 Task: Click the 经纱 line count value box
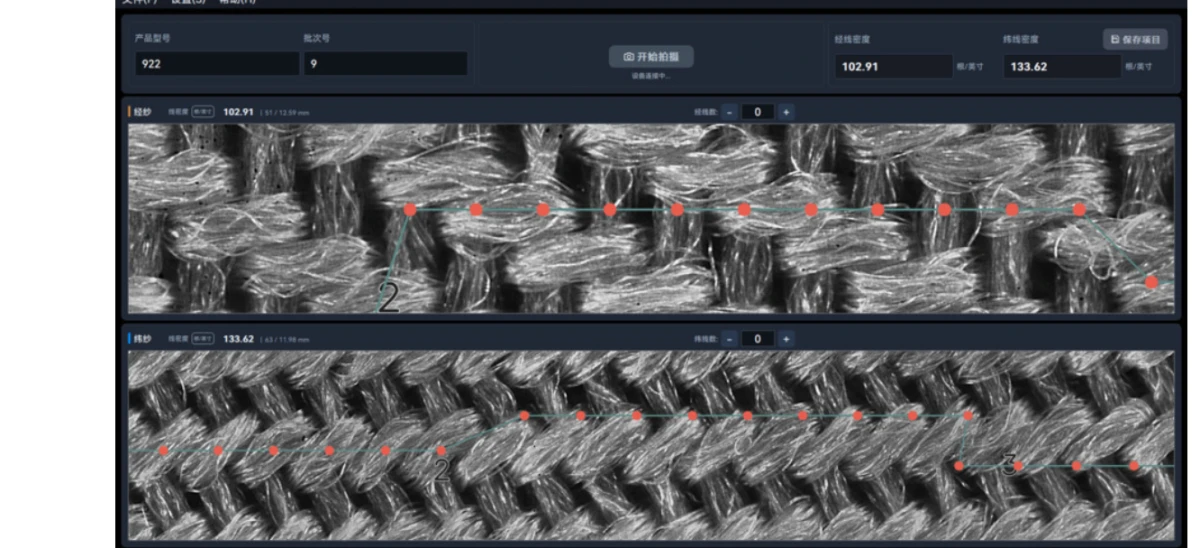pos(758,112)
